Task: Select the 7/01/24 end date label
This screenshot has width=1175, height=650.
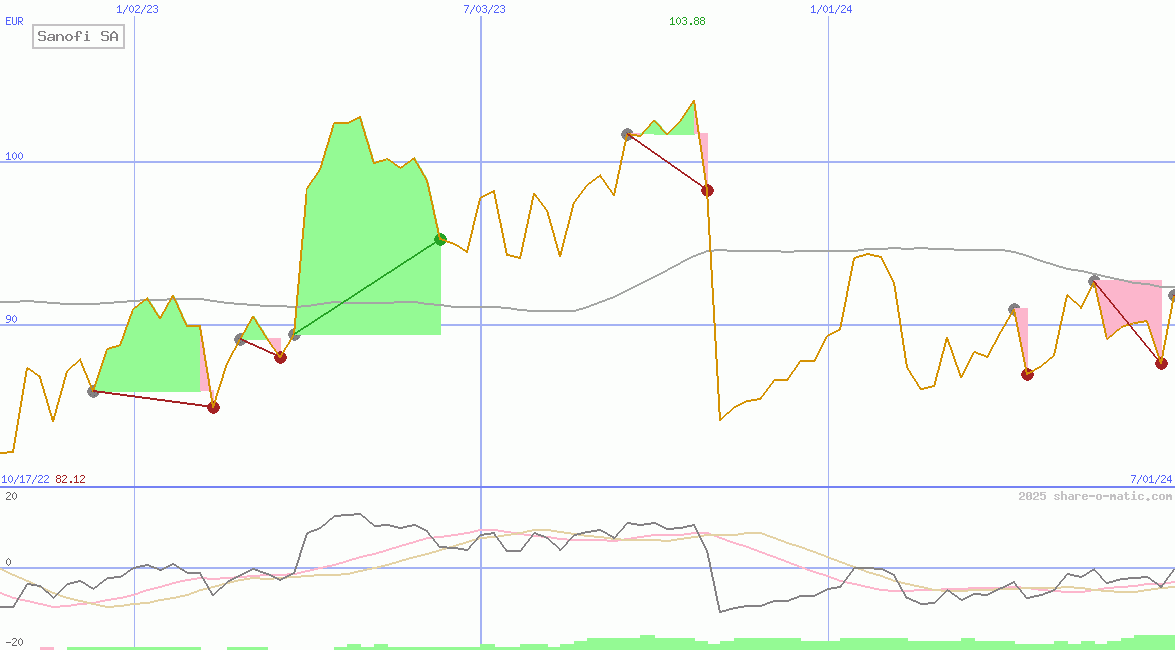Action: tap(1151, 479)
